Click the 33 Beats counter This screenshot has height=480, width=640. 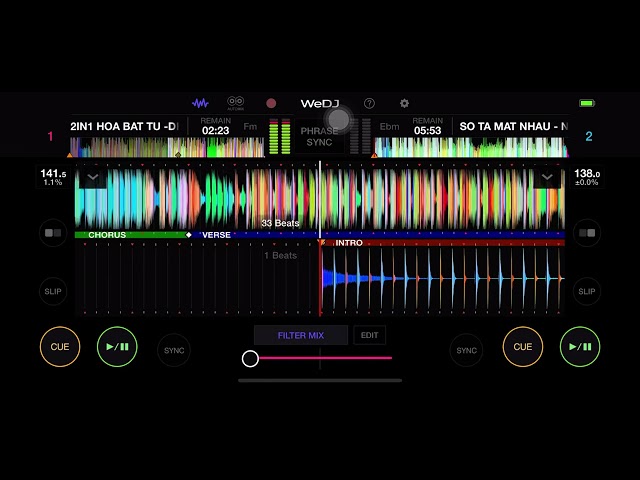280,223
